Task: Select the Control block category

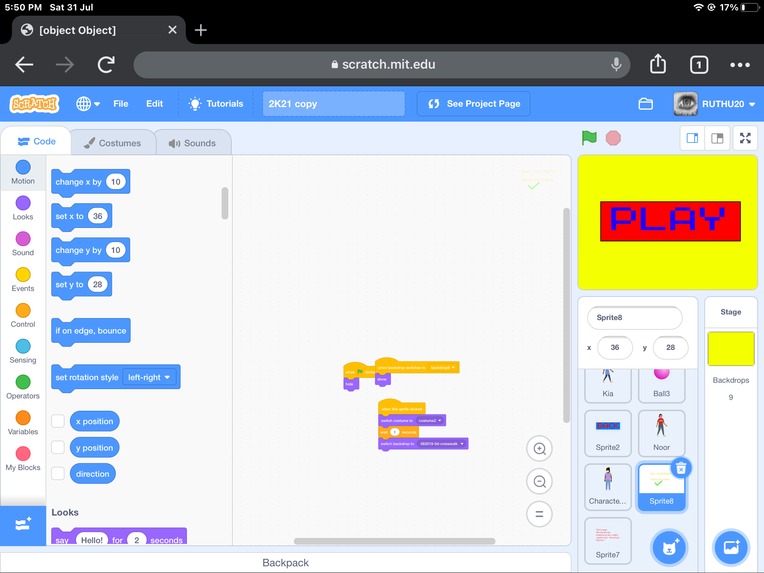Action: pyautogui.click(x=23, y=315)
